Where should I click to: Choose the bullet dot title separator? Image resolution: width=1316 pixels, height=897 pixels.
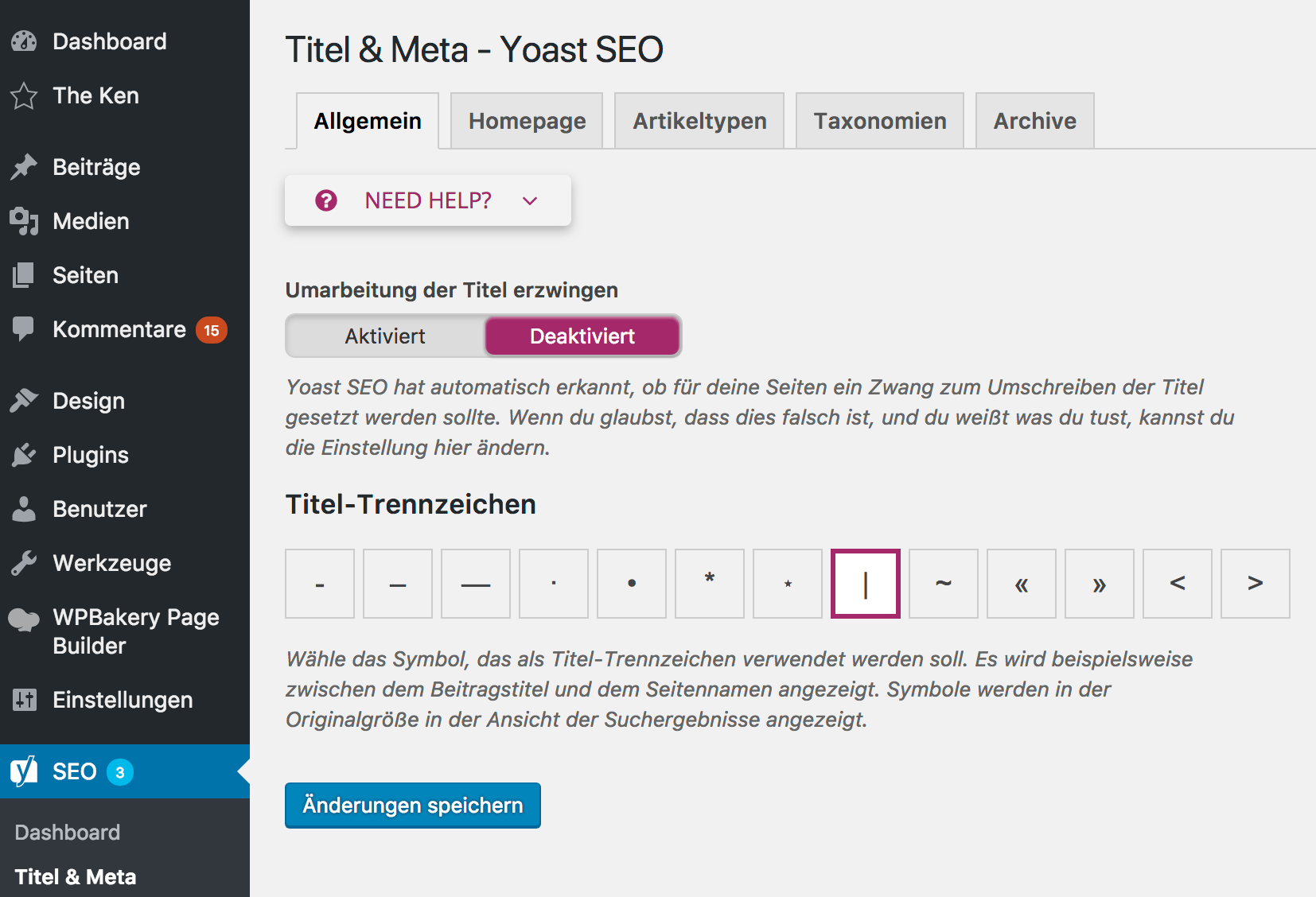pos(632,584)
